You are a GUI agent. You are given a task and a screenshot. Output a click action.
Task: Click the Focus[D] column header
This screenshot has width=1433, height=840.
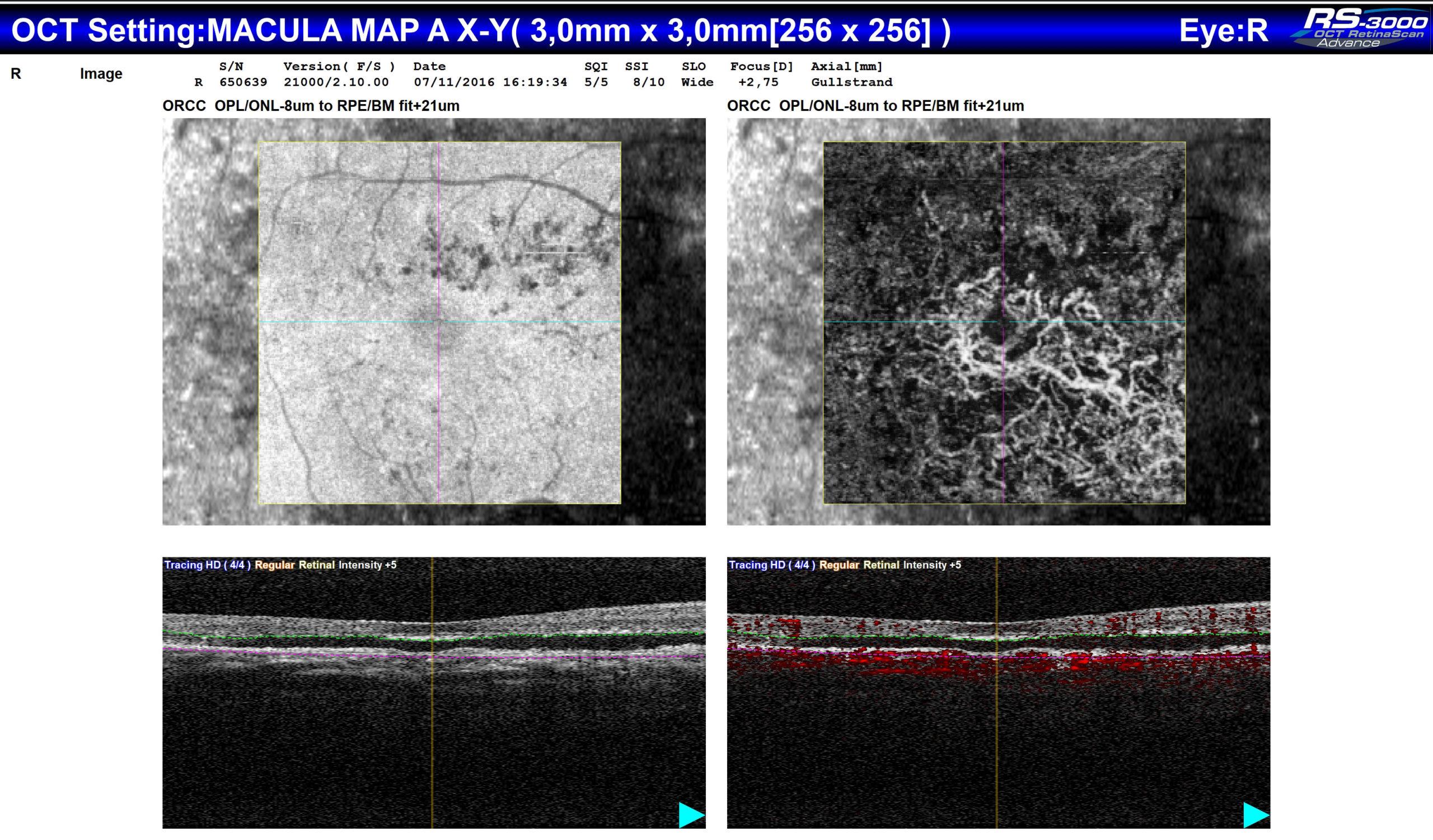762,67
